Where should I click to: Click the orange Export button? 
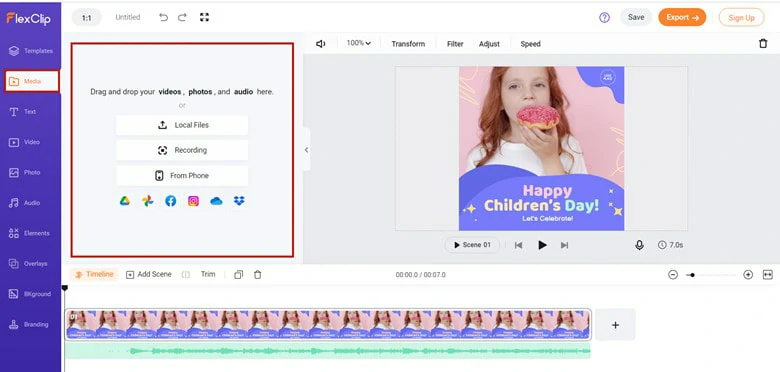point(682,17)
